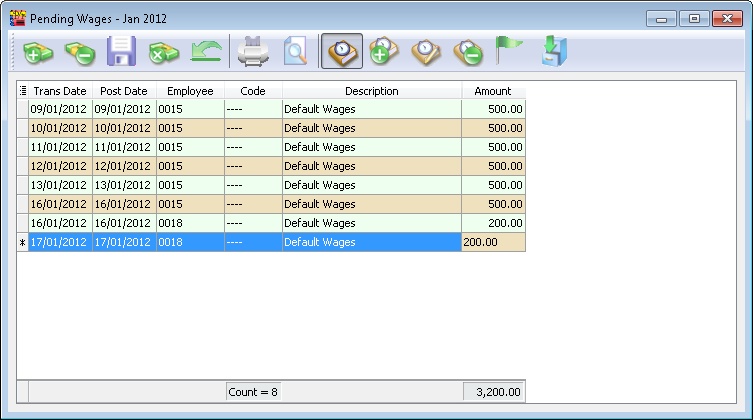Sort by the Amount column header
753x420 pixels.
point(493,91)
